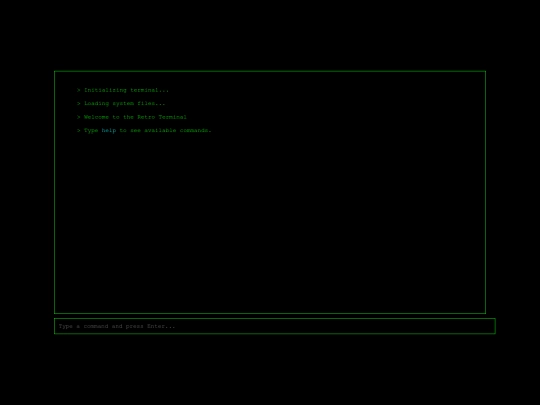Focus the 'Type a command and press Enter...' field
This screenshot has height=405, width=540.
coord(275,326)
